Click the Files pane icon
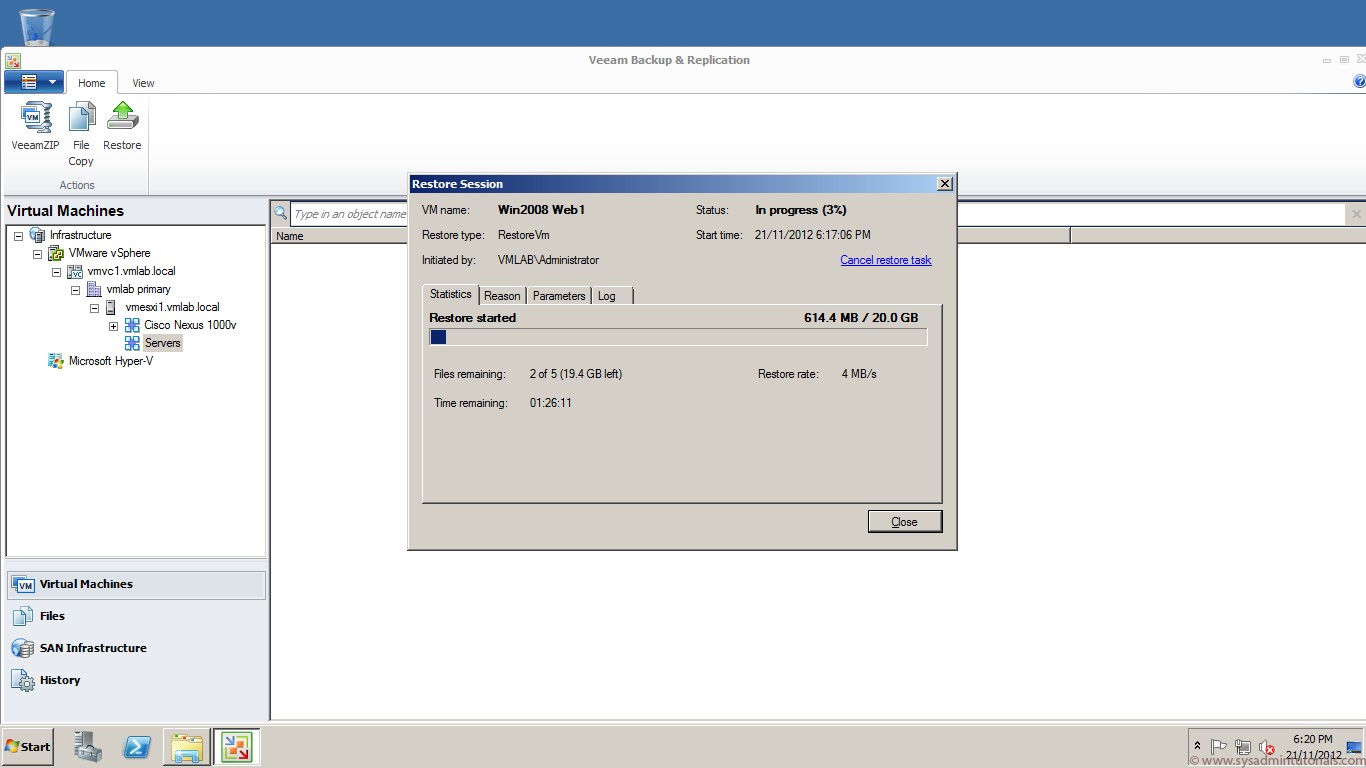This screenshot has height=768, width=1366. pos(22,616)
